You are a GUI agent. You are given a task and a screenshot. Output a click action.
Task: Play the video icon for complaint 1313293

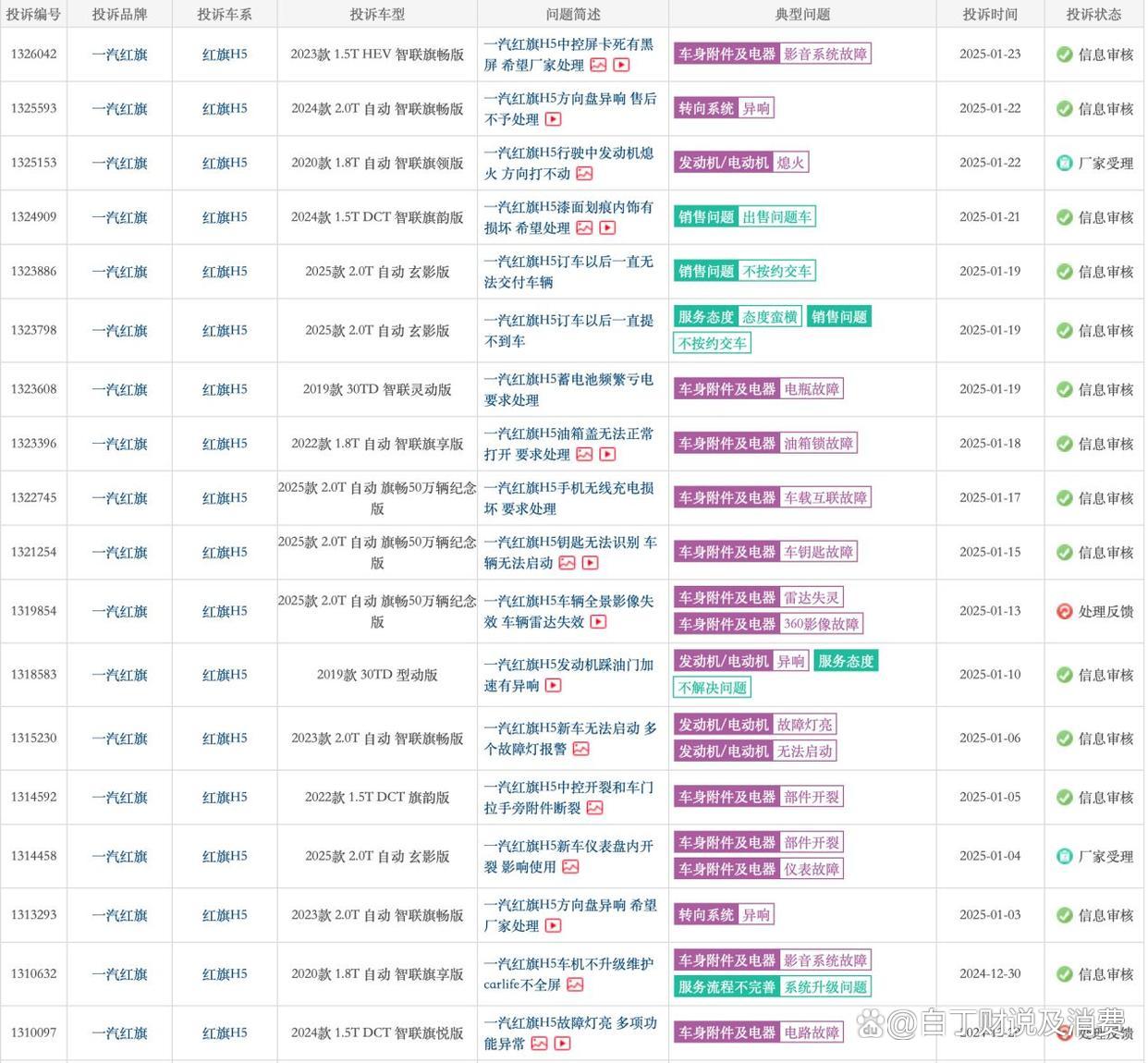click(553, 925)
